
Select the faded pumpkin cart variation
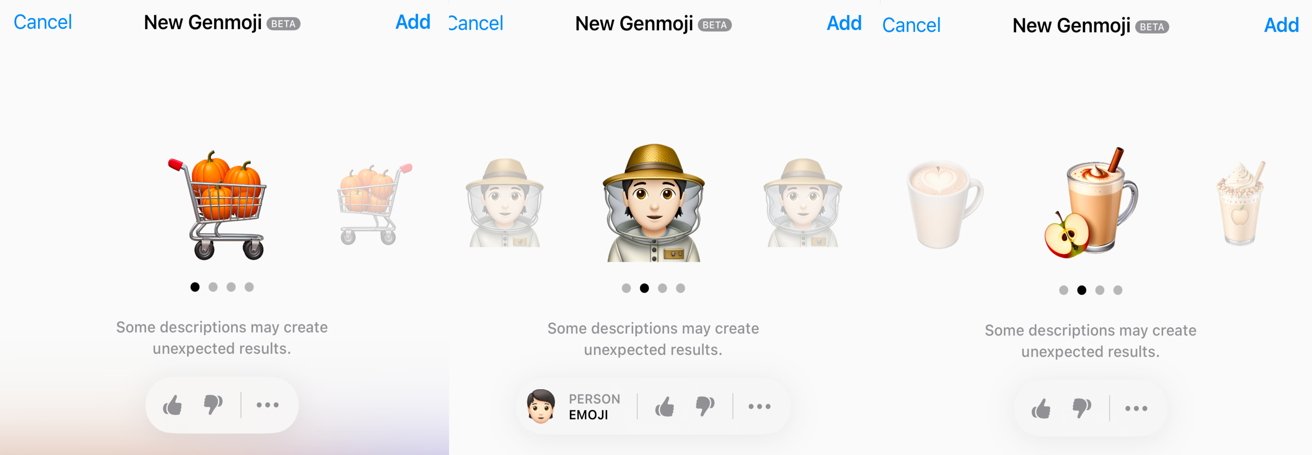(x=375, y=203)
